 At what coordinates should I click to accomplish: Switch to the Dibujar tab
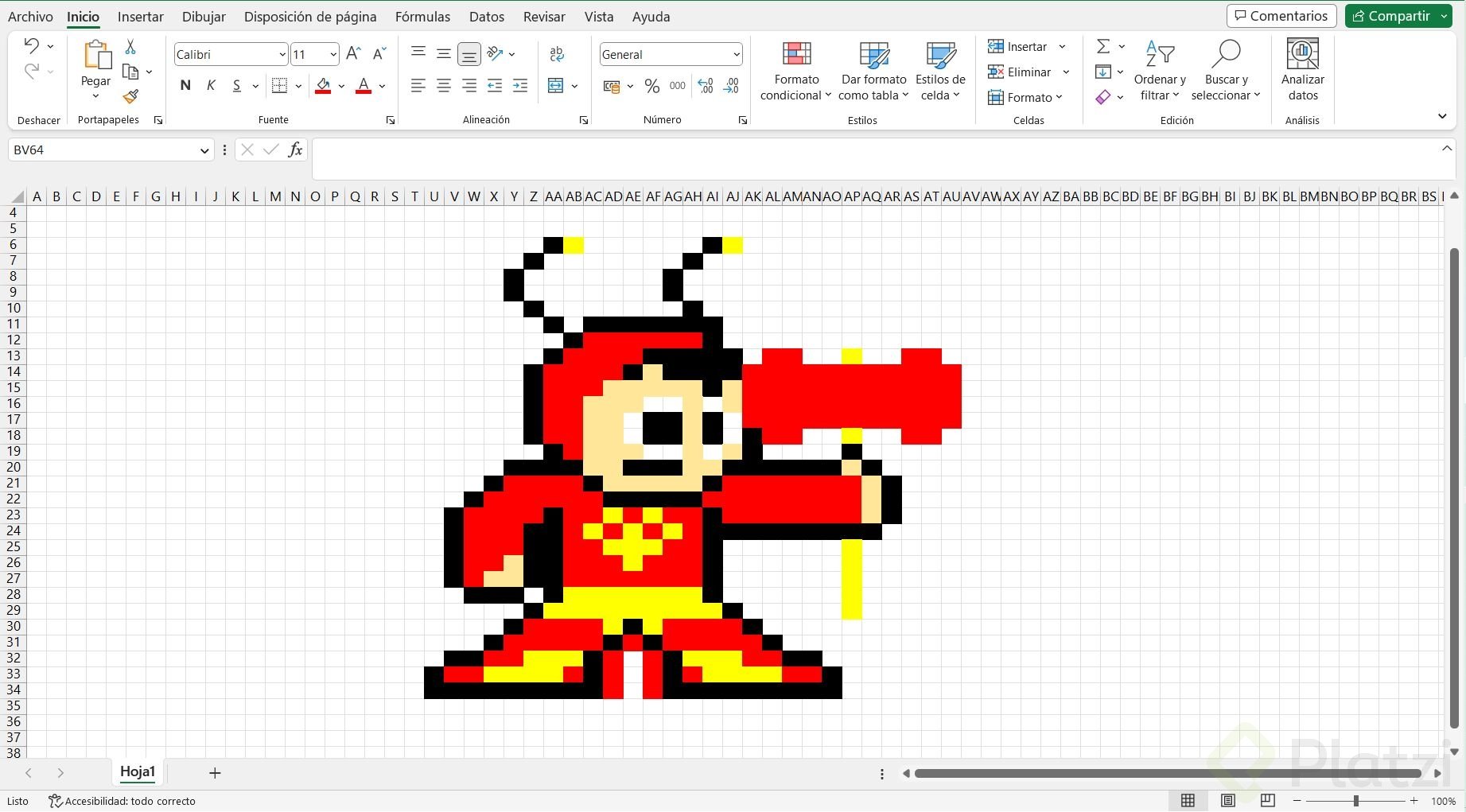[x=204, y=16]
